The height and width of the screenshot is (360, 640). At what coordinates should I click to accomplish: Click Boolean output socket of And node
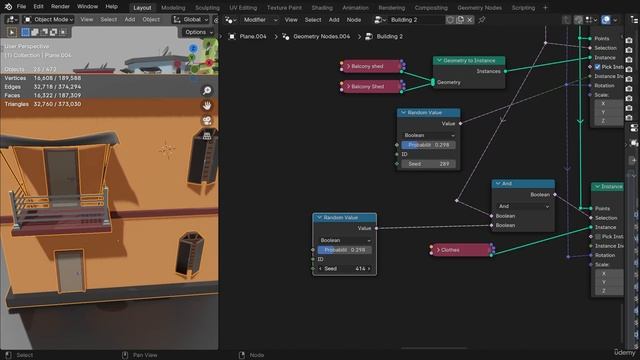(555, 195)
